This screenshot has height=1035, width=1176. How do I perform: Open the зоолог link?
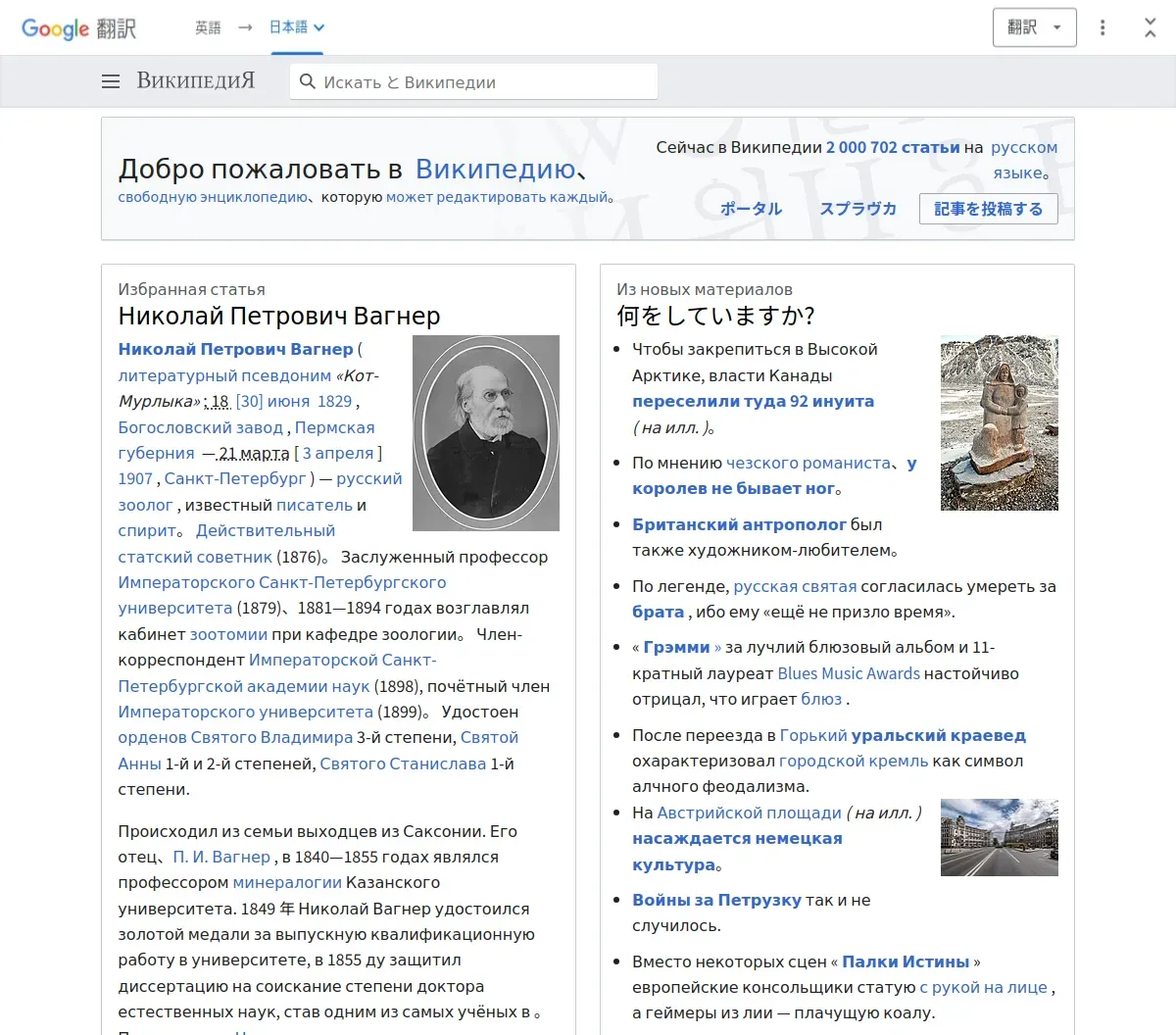145,505
